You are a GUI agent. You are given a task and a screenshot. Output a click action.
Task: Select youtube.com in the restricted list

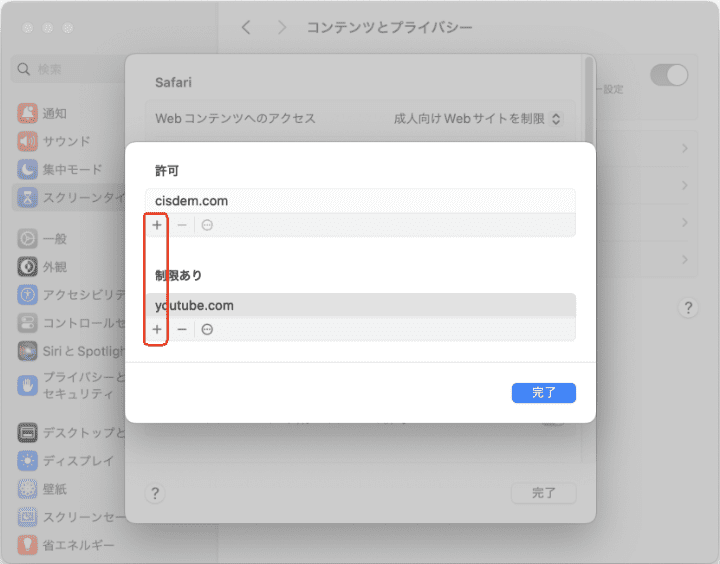click(360, 305)
